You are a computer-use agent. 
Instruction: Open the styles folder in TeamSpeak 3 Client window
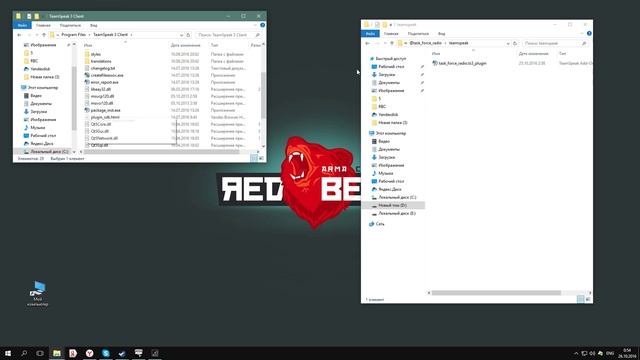click(x=96, y=54)
